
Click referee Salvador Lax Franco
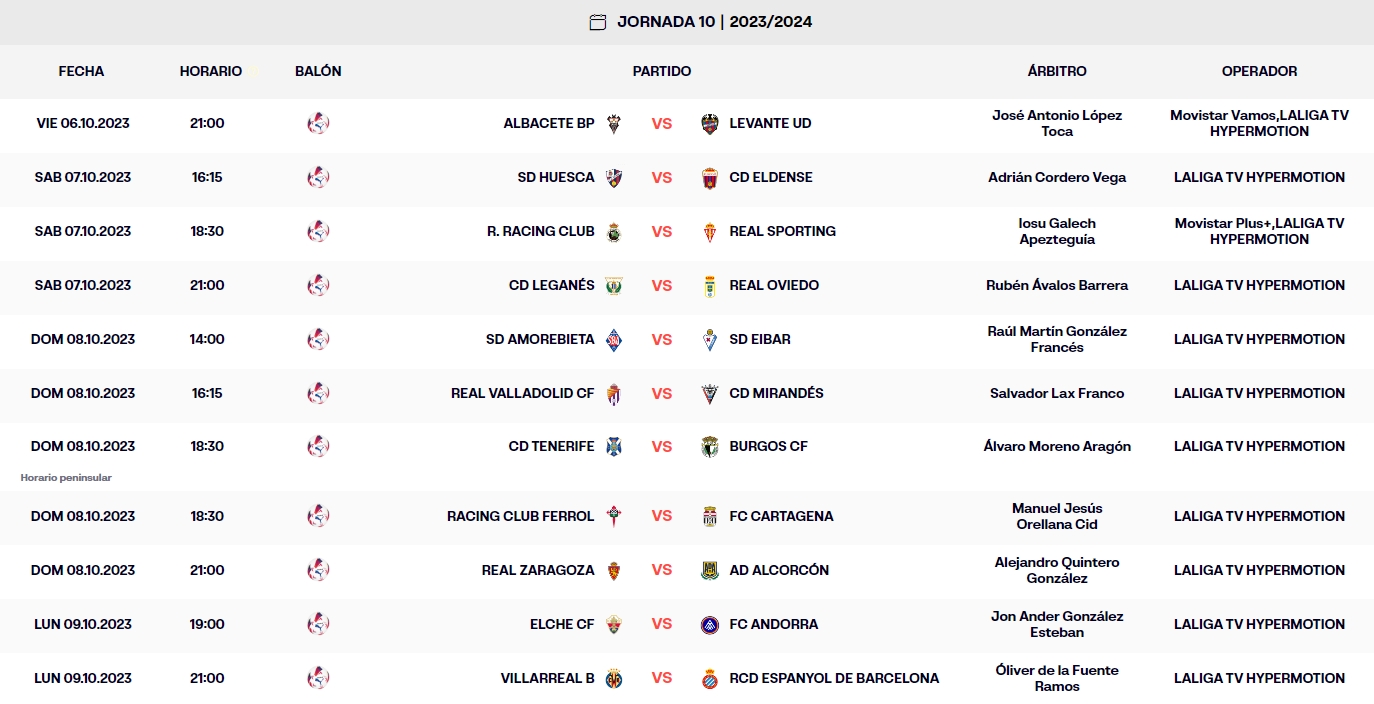[x=1057, y=394]
